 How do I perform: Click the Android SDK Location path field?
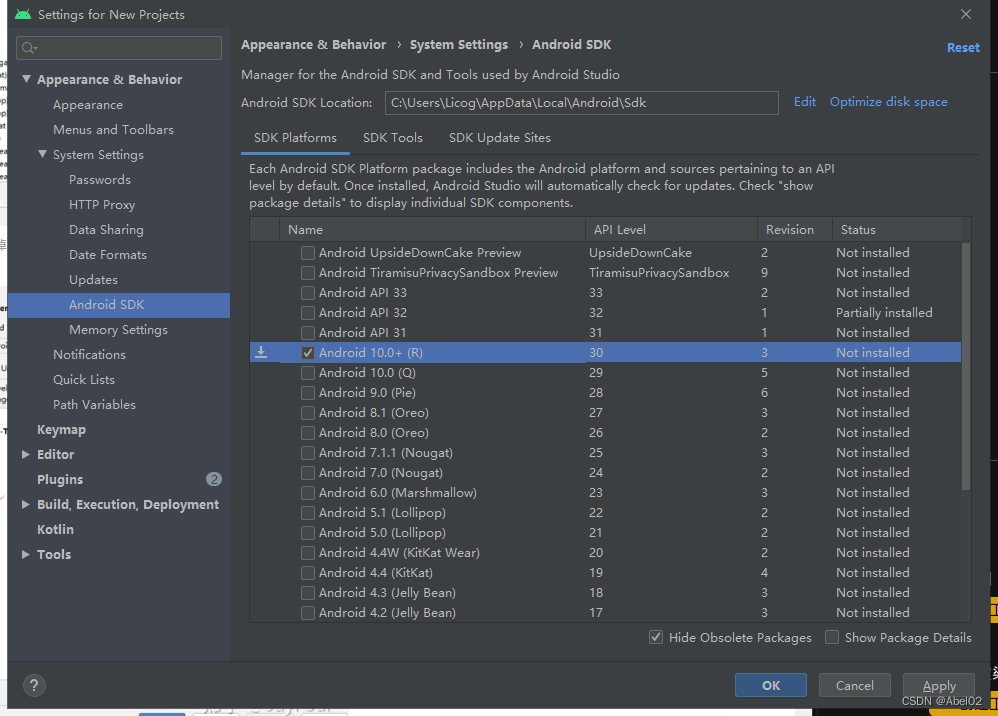click(582, 102)
